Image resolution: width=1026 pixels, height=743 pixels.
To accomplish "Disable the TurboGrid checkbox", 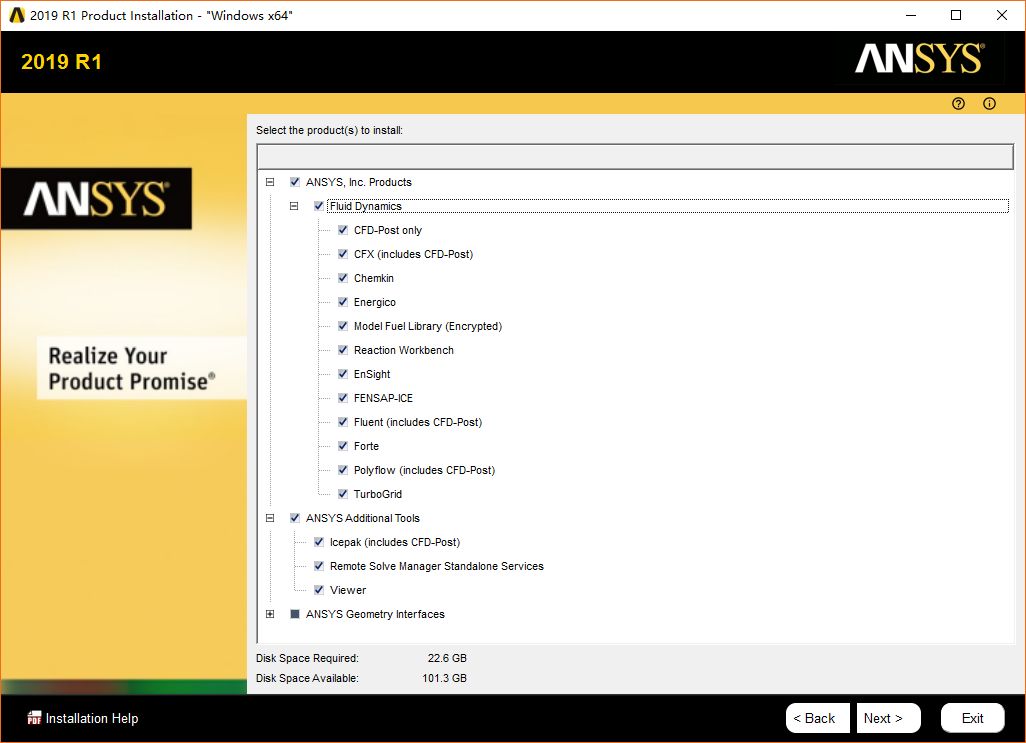I will 343,494.
